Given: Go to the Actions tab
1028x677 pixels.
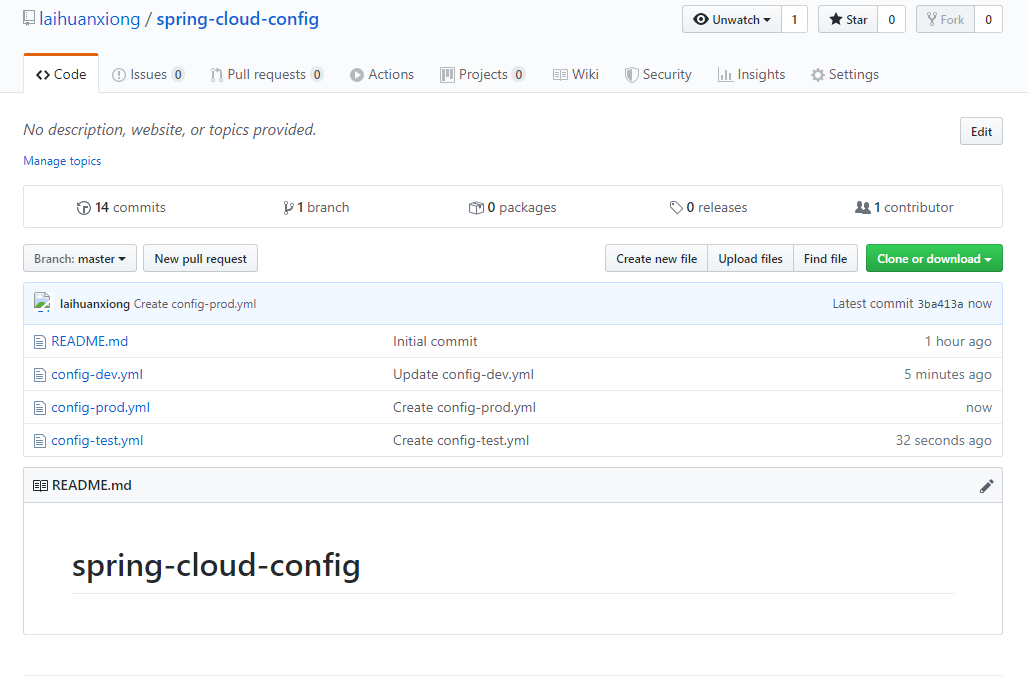Looking at the screenshot, I should coord(382,75).
